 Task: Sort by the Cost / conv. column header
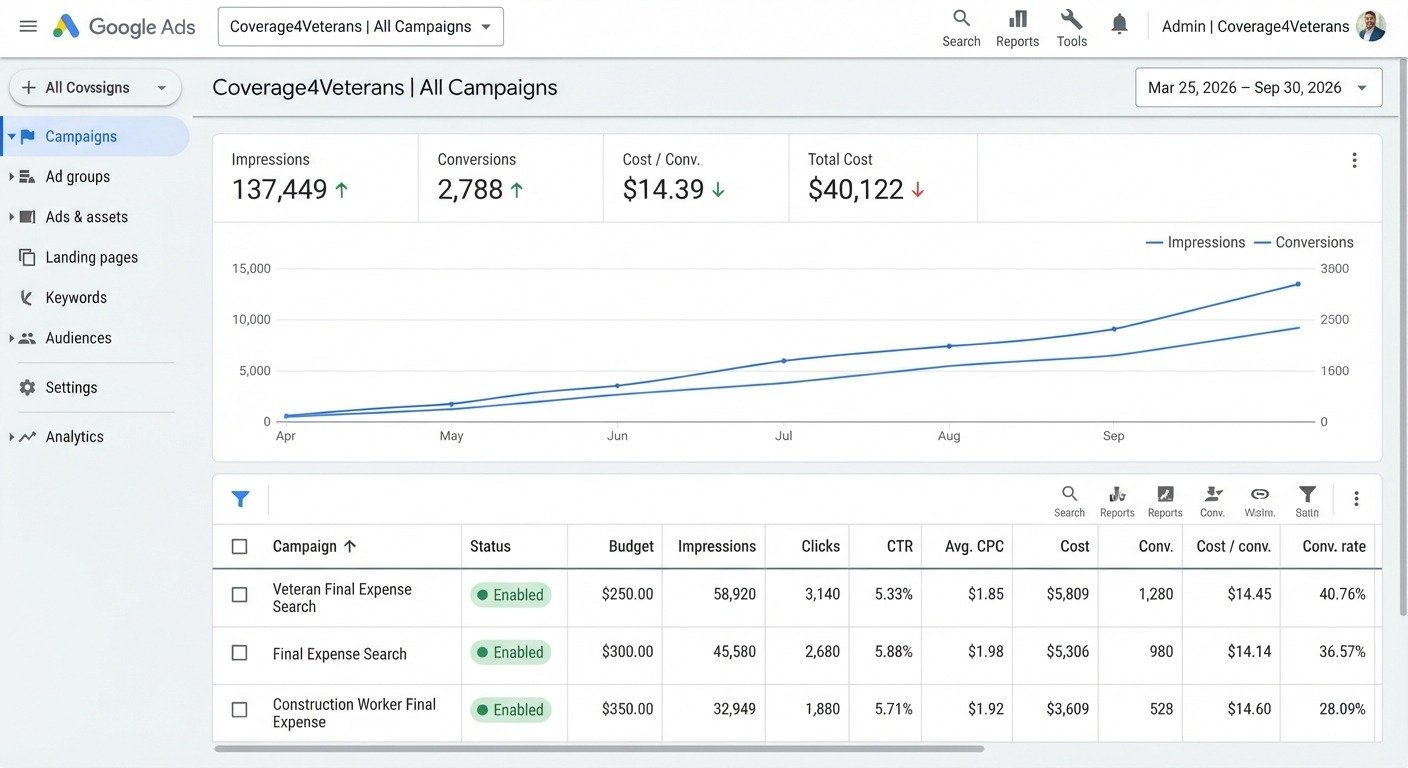coord(1233,547)
